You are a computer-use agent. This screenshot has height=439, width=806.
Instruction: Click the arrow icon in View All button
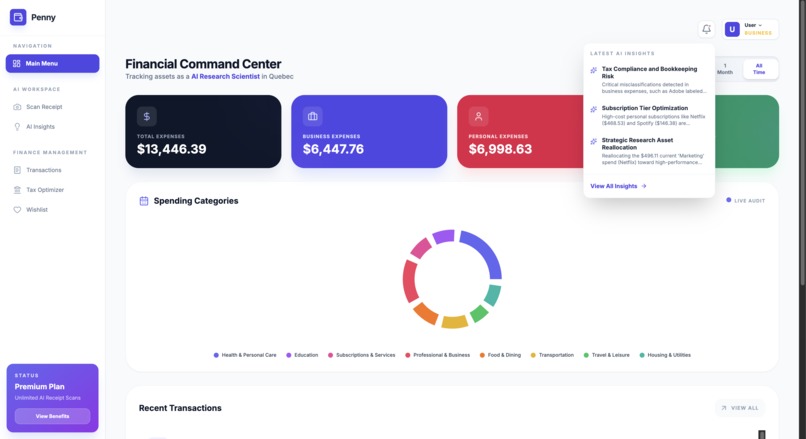tap(724, 408)
